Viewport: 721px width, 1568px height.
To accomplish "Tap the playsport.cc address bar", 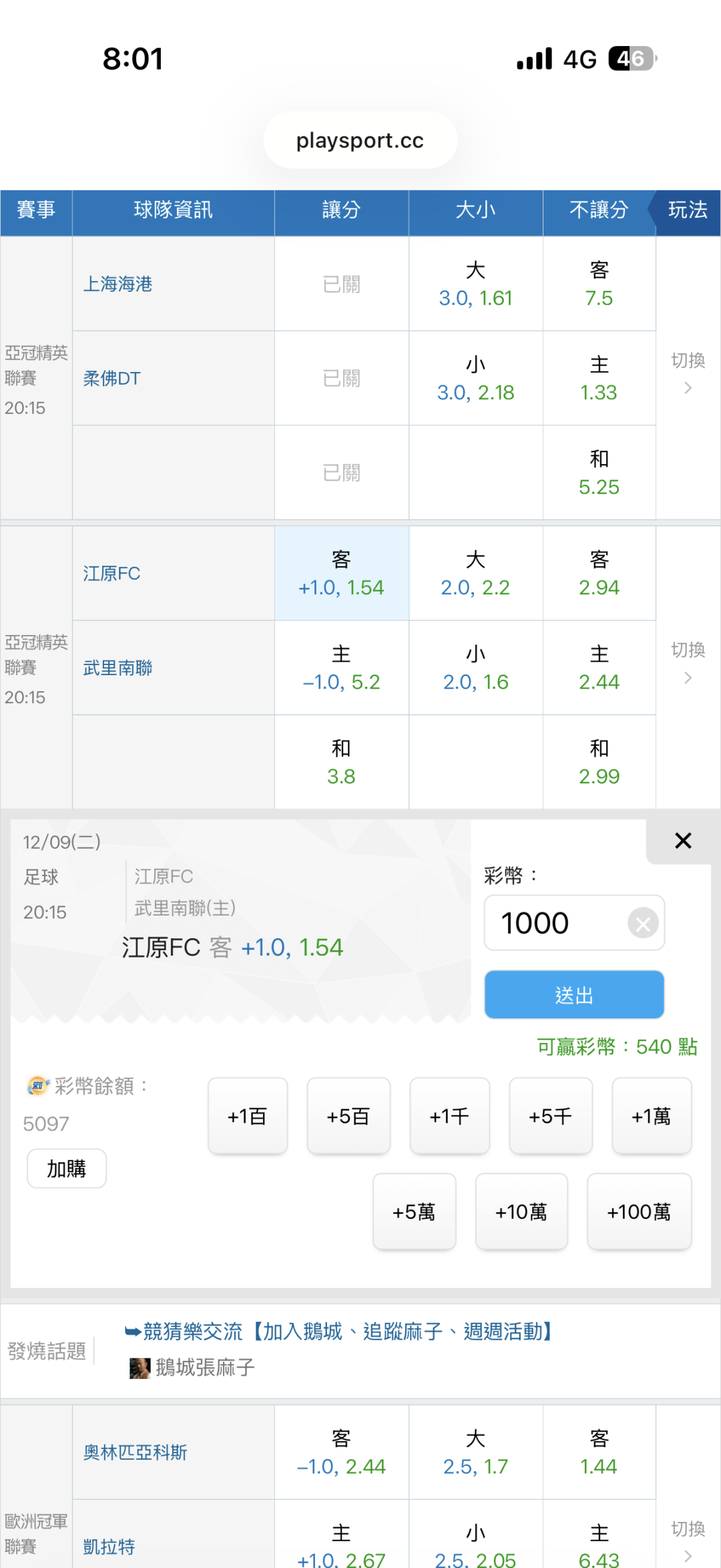I will [360, 140].
